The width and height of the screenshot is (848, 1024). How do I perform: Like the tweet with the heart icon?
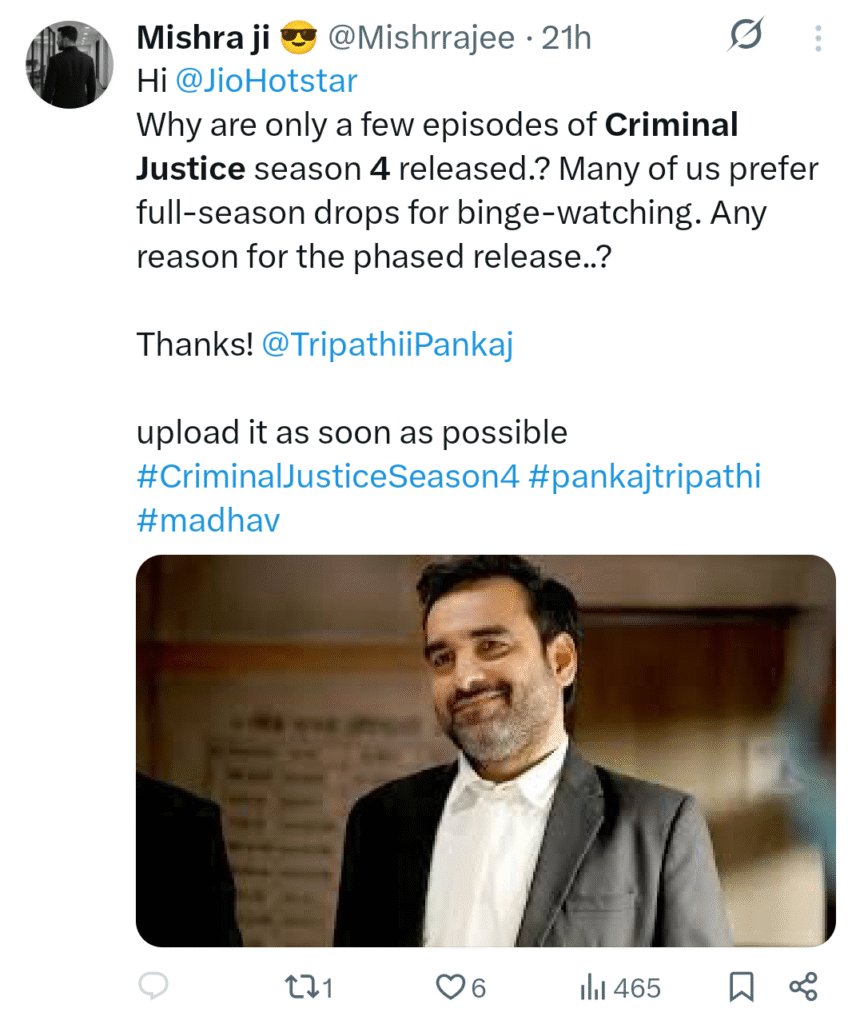[449, 988]
